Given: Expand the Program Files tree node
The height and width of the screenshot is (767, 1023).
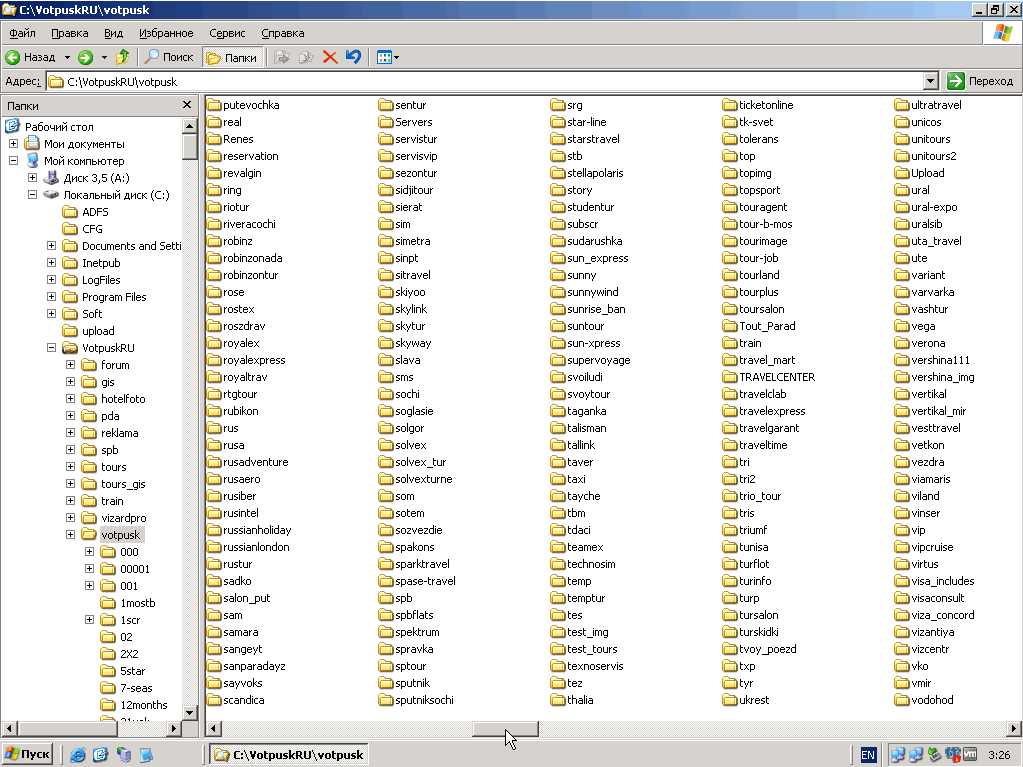Looking at the screenshot, I should click(x=51, y=297).
